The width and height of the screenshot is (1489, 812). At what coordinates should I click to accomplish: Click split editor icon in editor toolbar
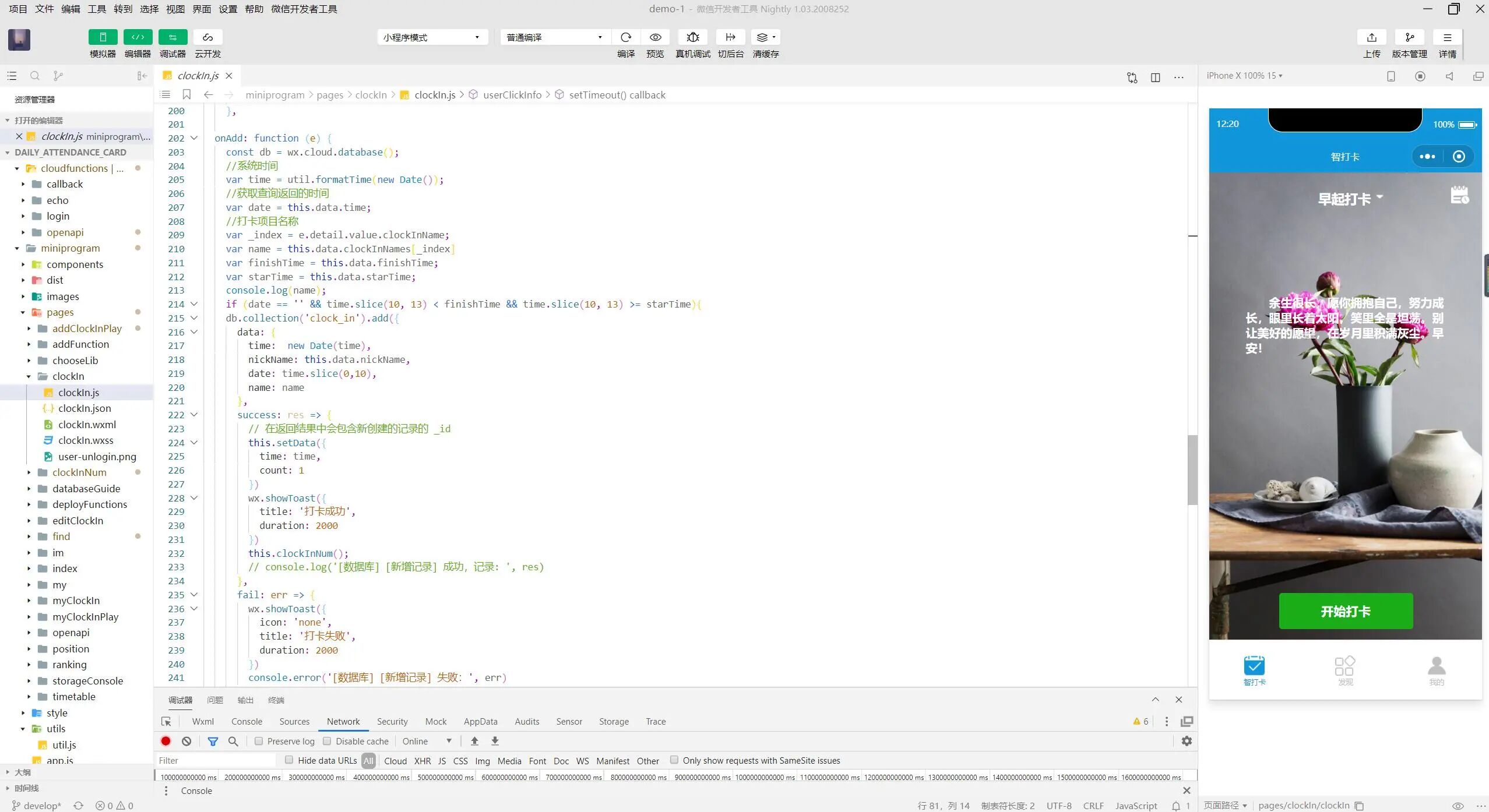[x=1155, y=77]
